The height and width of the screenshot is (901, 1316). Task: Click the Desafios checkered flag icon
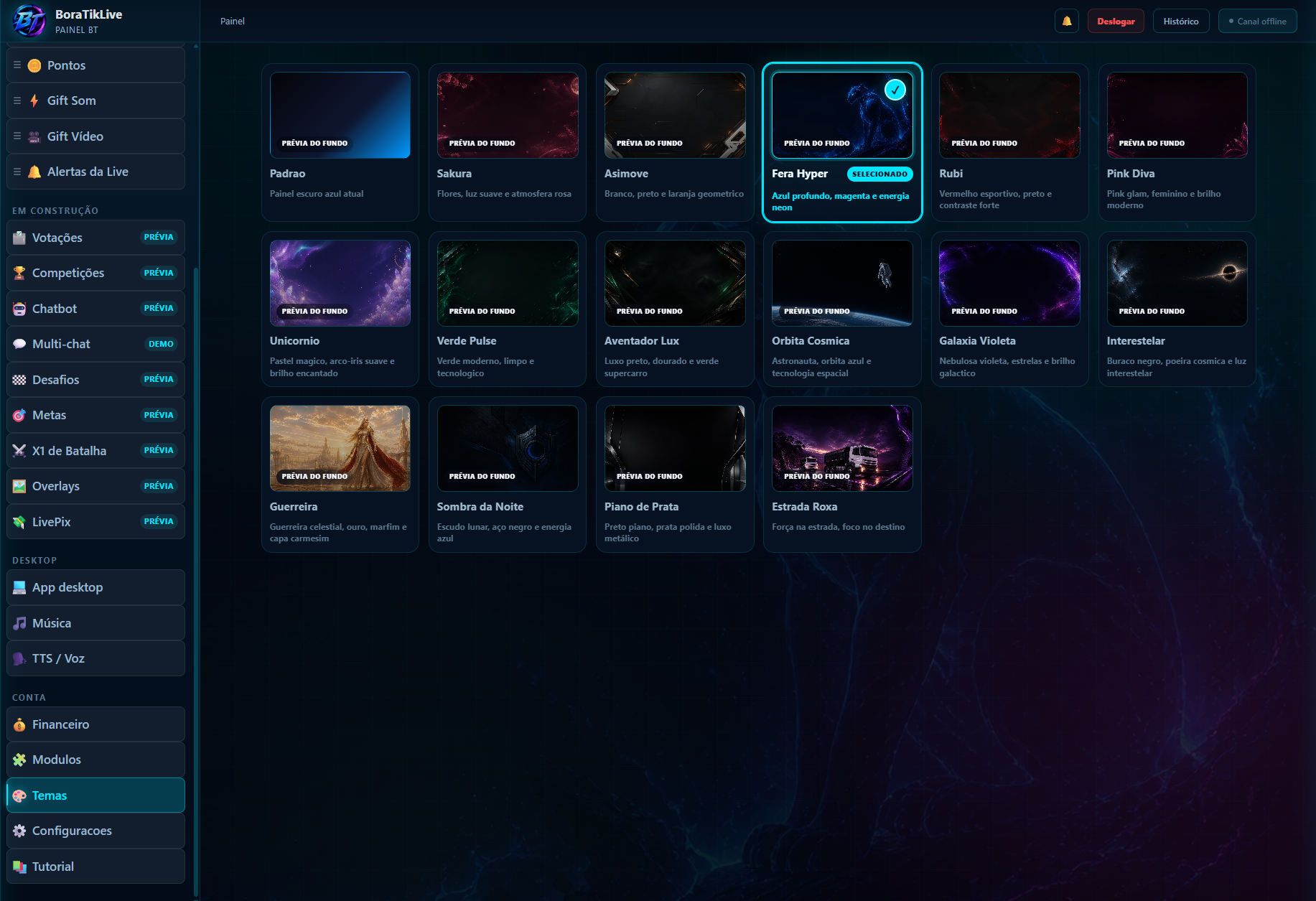(x=19, y=380)
